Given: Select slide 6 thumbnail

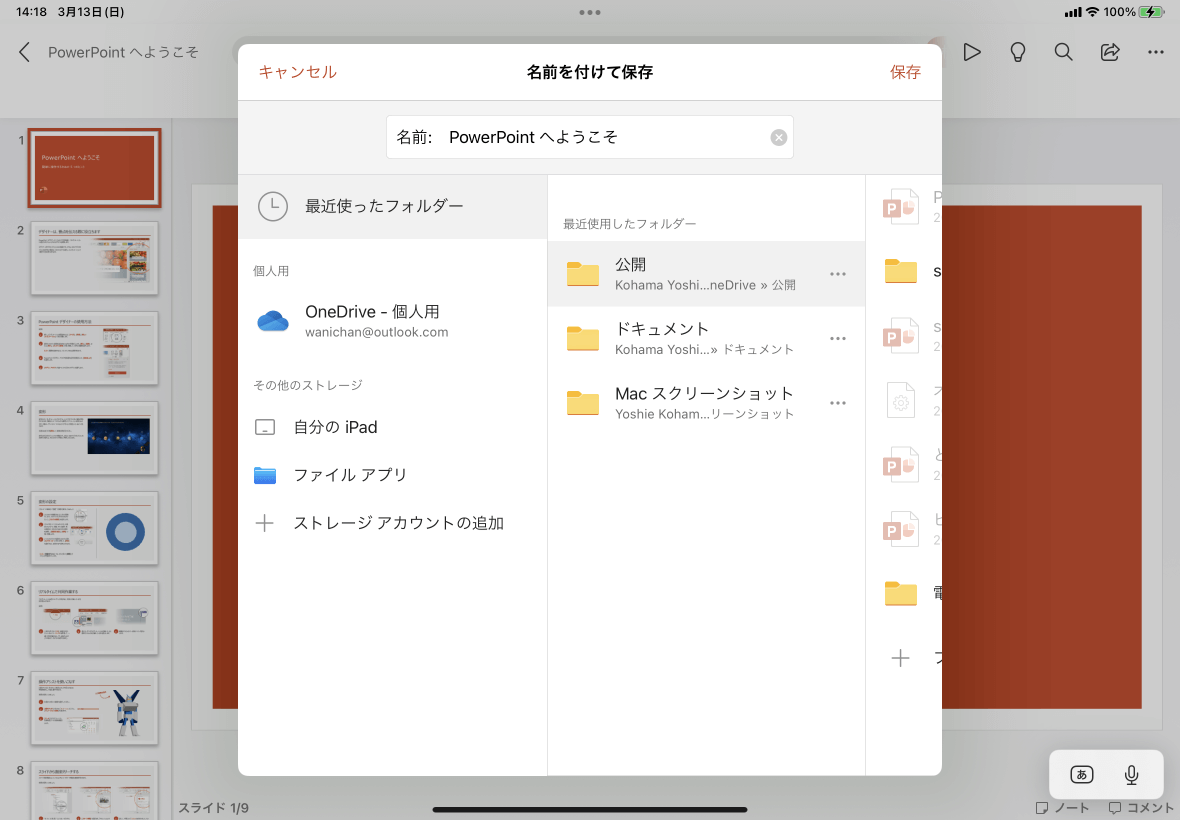Looking at the screenshot, I should point(95,618).
